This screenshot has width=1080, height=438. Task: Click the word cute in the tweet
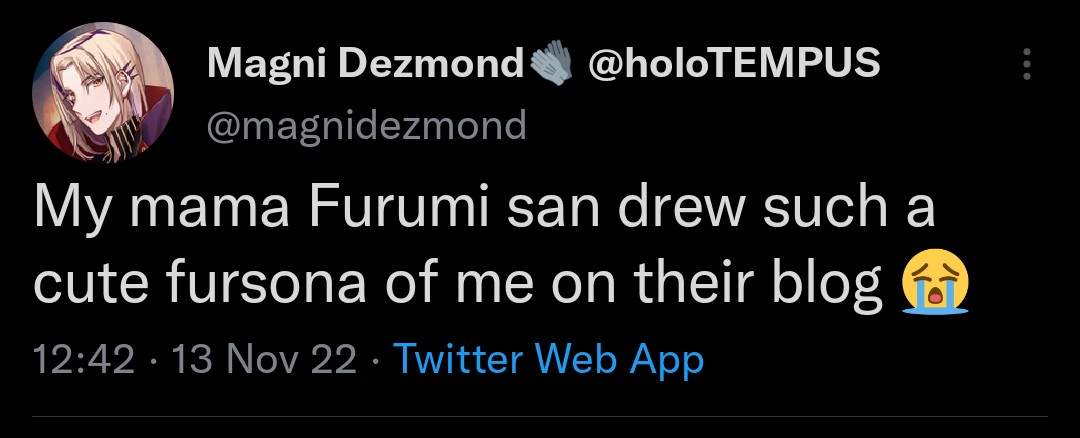click(90, 285)
